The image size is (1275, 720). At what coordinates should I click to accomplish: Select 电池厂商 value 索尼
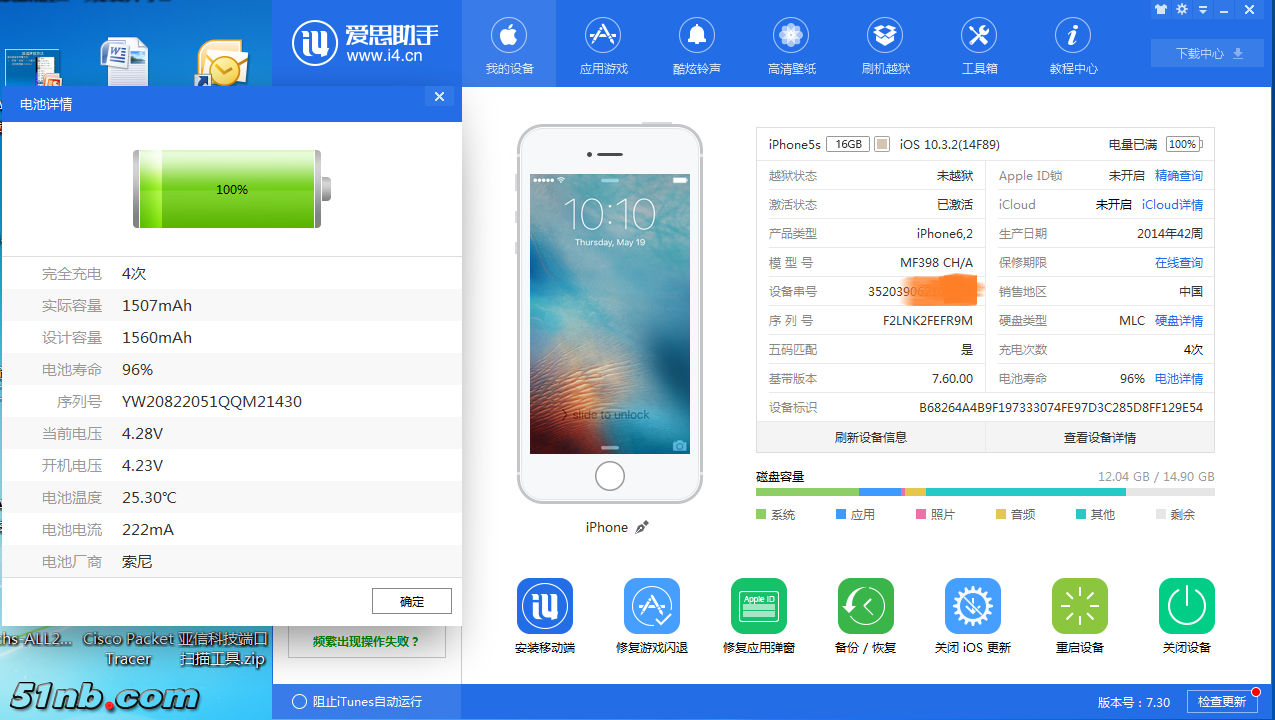point(137,561)
